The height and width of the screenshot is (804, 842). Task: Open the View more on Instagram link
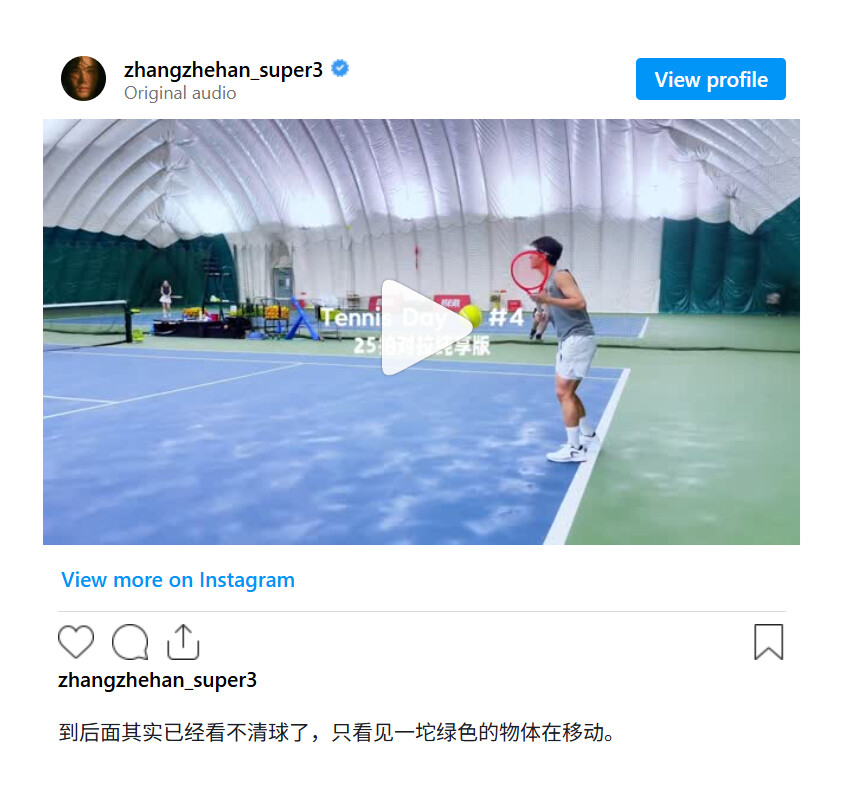(x=178, y=580)
